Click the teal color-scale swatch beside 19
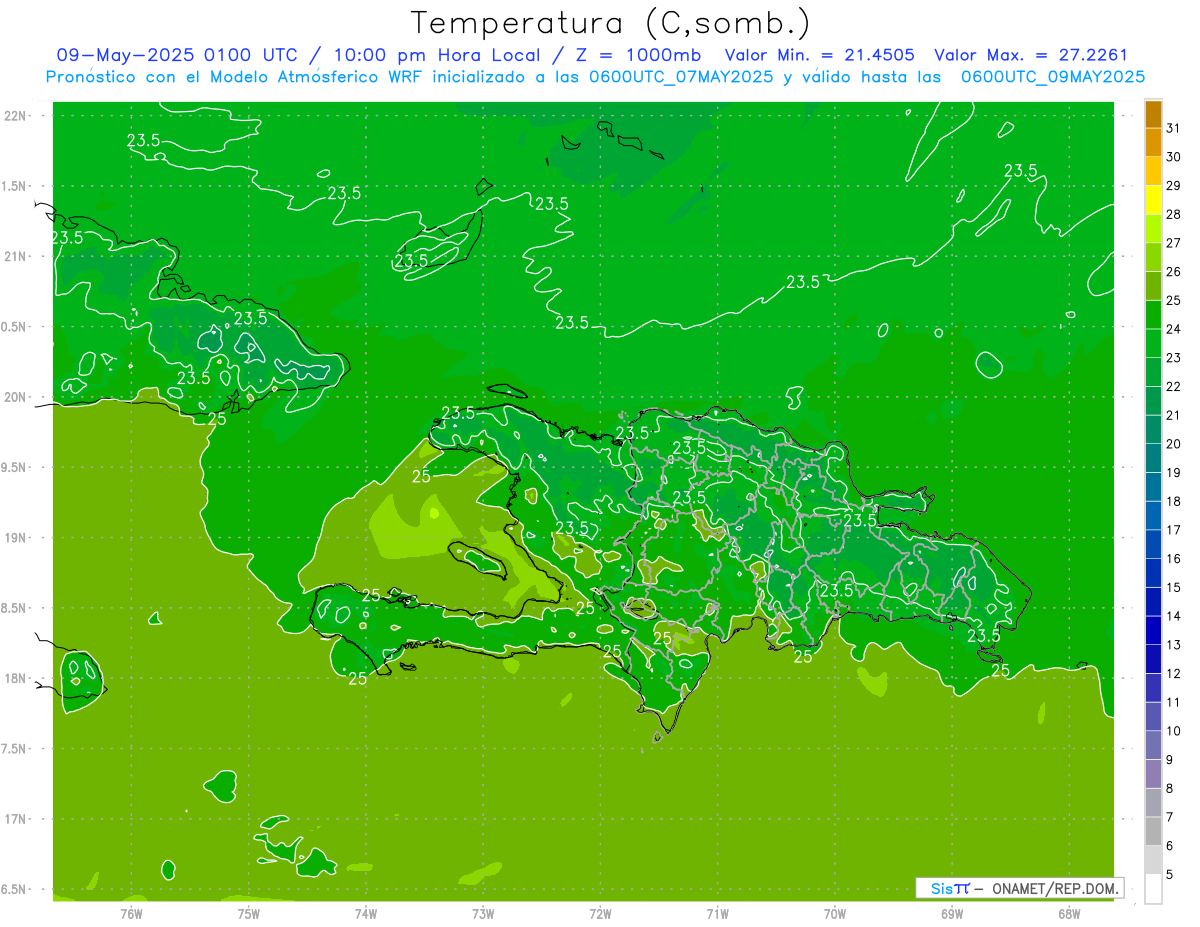Image resolution: width=1200 pixels, height=927 pixels. click(1153, 458)
